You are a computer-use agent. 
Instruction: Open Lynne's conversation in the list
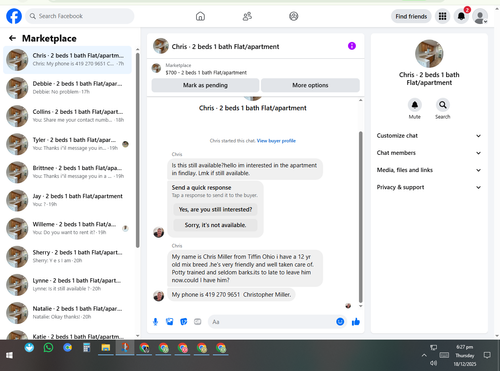click(x=68, y=285)
